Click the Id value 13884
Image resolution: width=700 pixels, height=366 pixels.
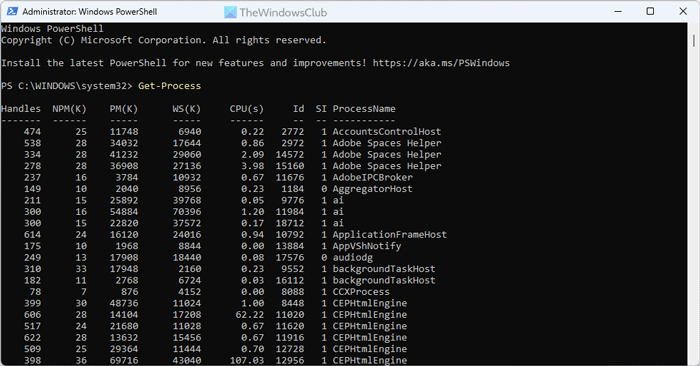[x=290, y=246]
